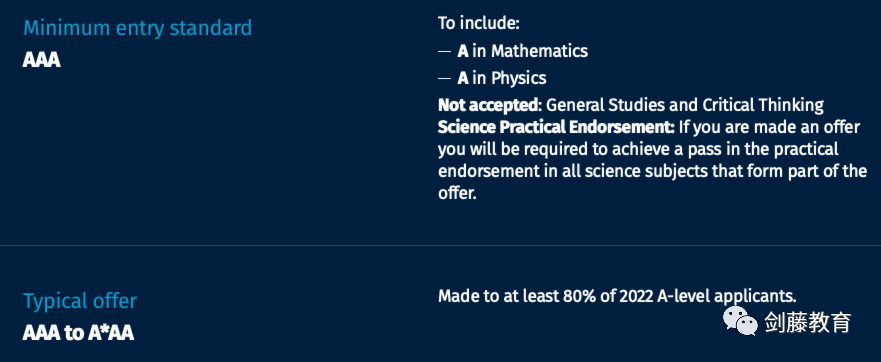This screenshot has width=881, height=362.
Task: Click the A in Mathematics requirement
Action: 523,51
